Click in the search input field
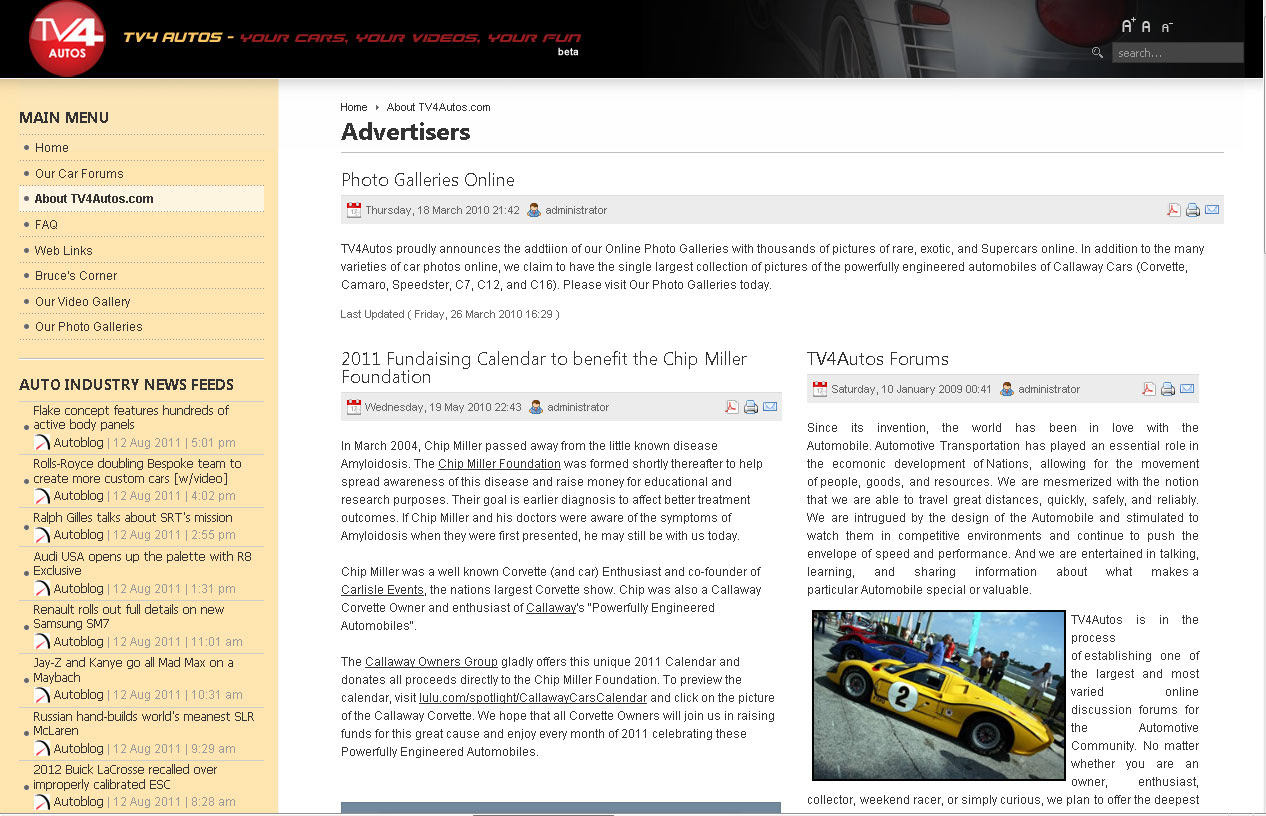1266x816 pixels. pos(1177,53)
